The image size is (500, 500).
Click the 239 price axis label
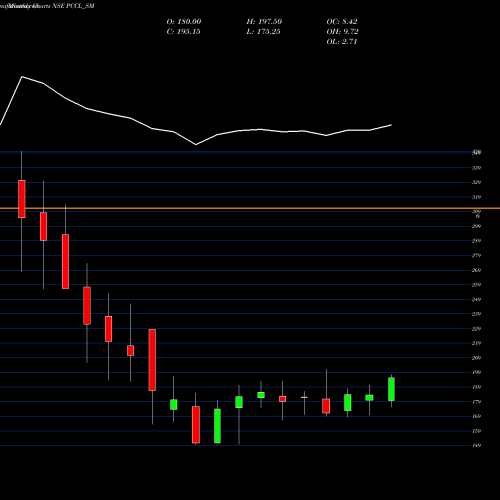pos(476,314)
